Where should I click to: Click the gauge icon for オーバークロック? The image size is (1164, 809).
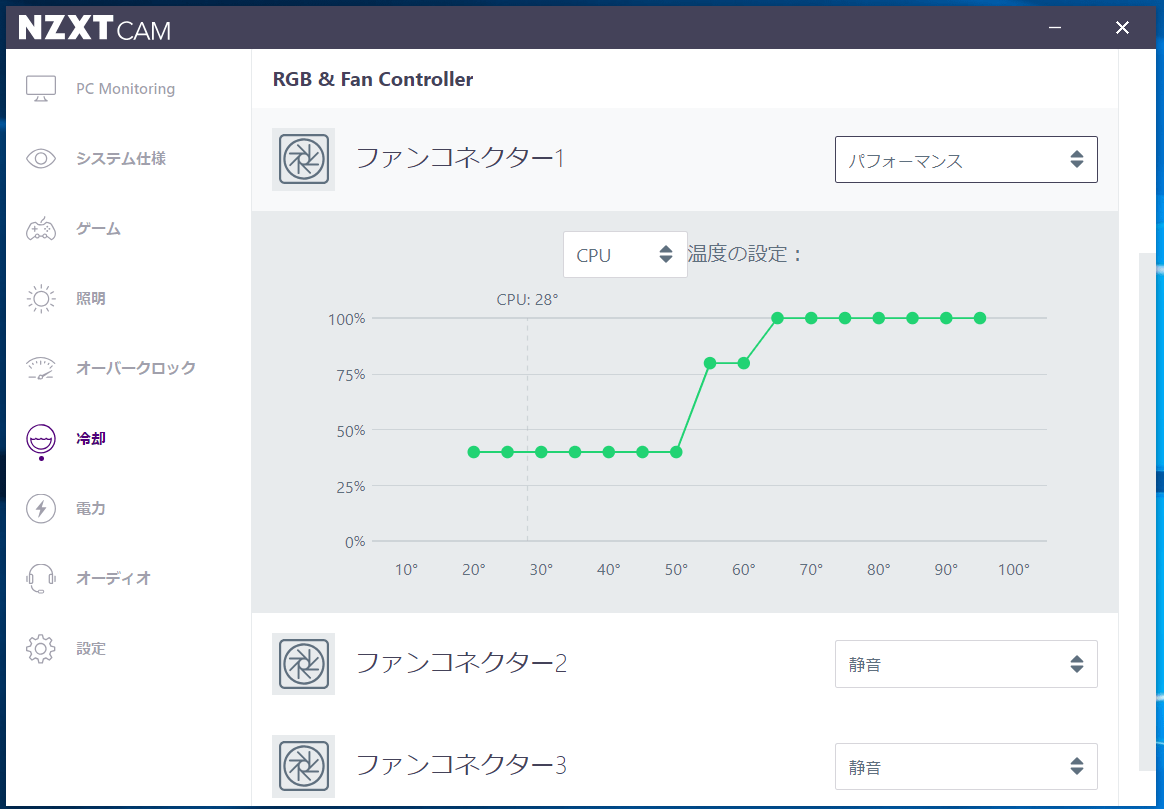41,368
